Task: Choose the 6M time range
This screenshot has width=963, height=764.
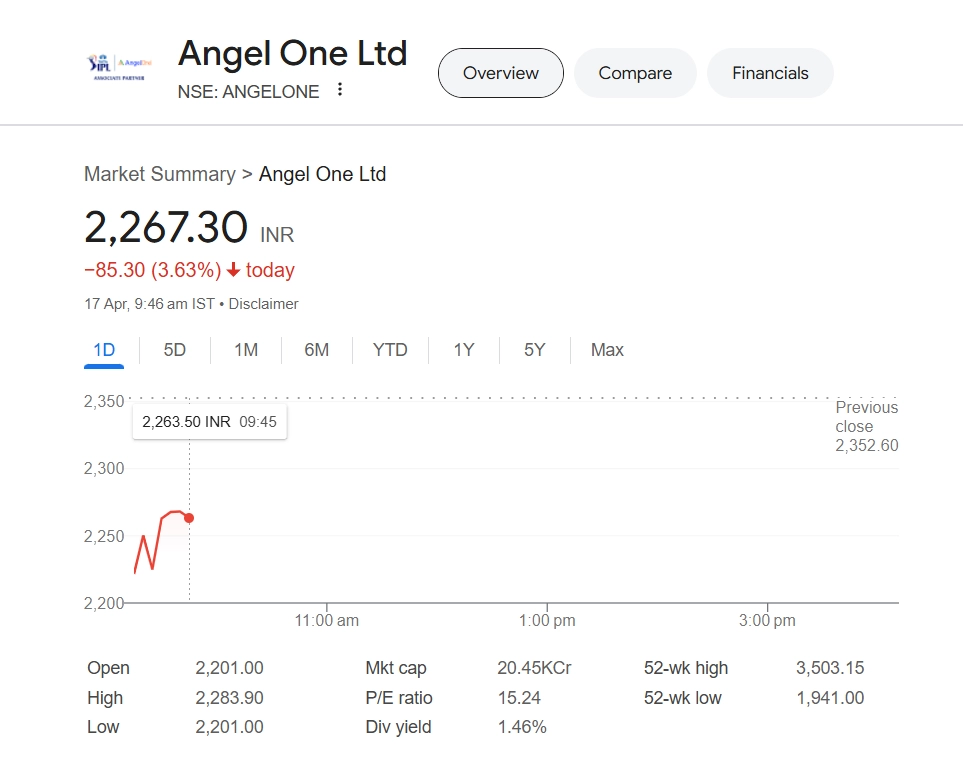Action: click(x=317, y=350)
